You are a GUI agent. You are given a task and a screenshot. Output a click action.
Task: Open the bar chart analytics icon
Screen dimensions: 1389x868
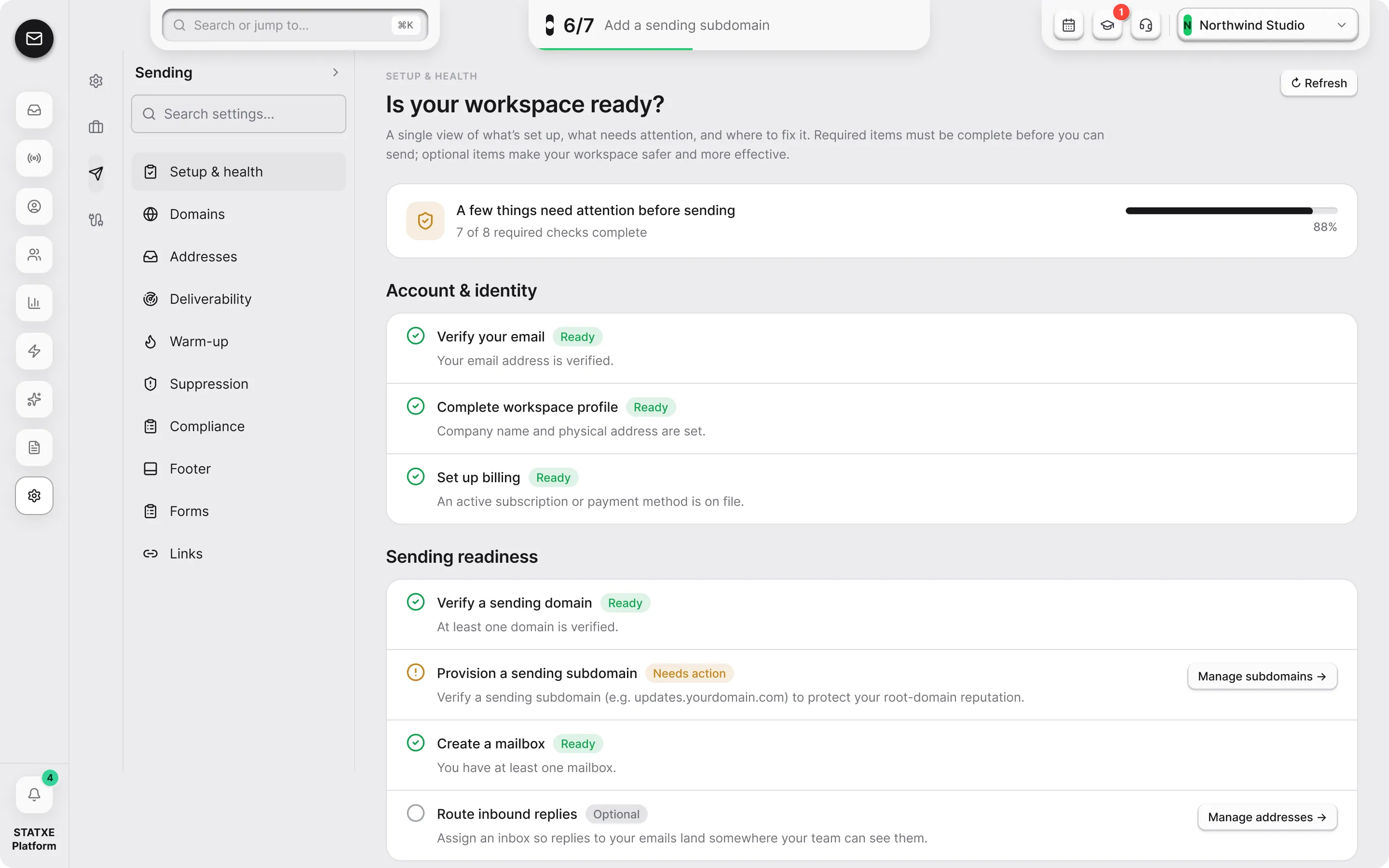click(x=34, y=302)
